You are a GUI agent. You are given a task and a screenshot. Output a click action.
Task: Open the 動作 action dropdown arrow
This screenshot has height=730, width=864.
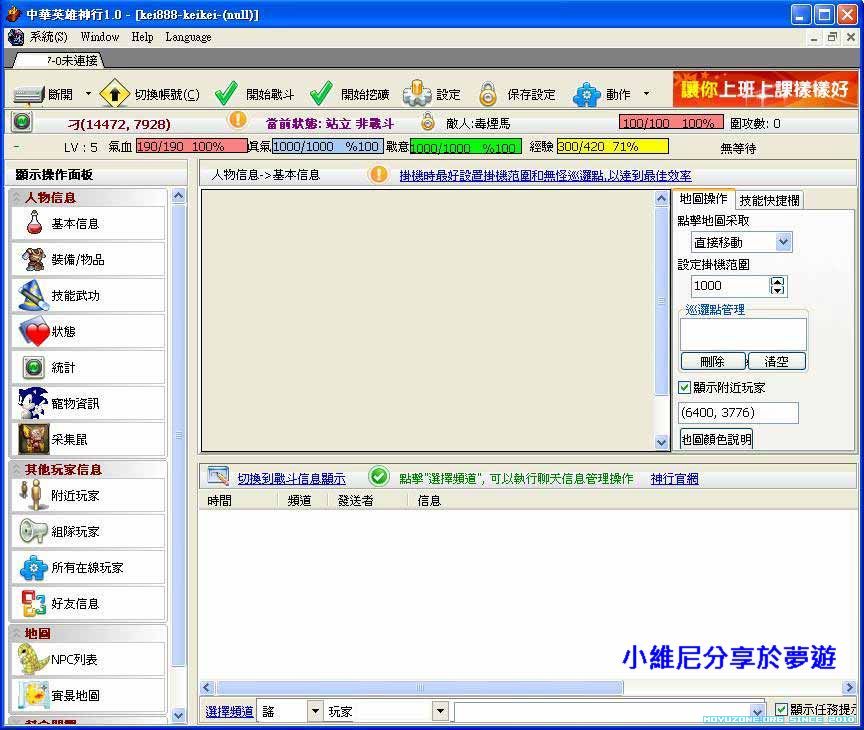click(646, 94)
